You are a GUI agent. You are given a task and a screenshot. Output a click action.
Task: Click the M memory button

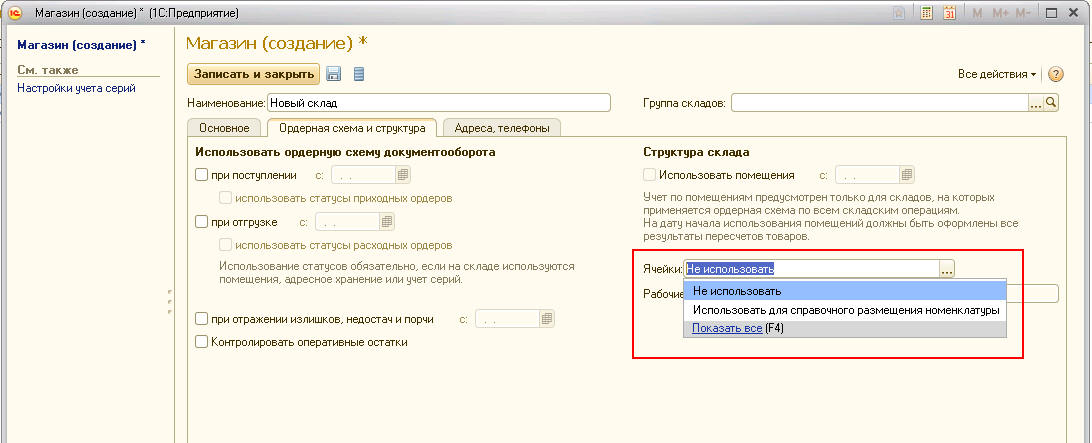point(977,13)
